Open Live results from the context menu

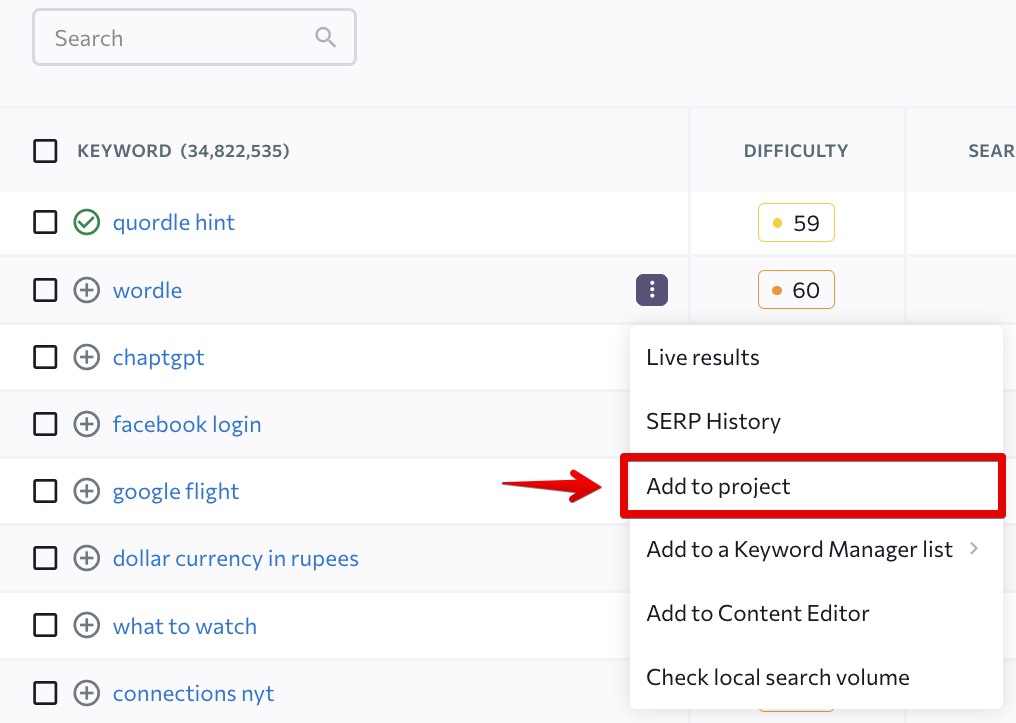coord(703,357)
